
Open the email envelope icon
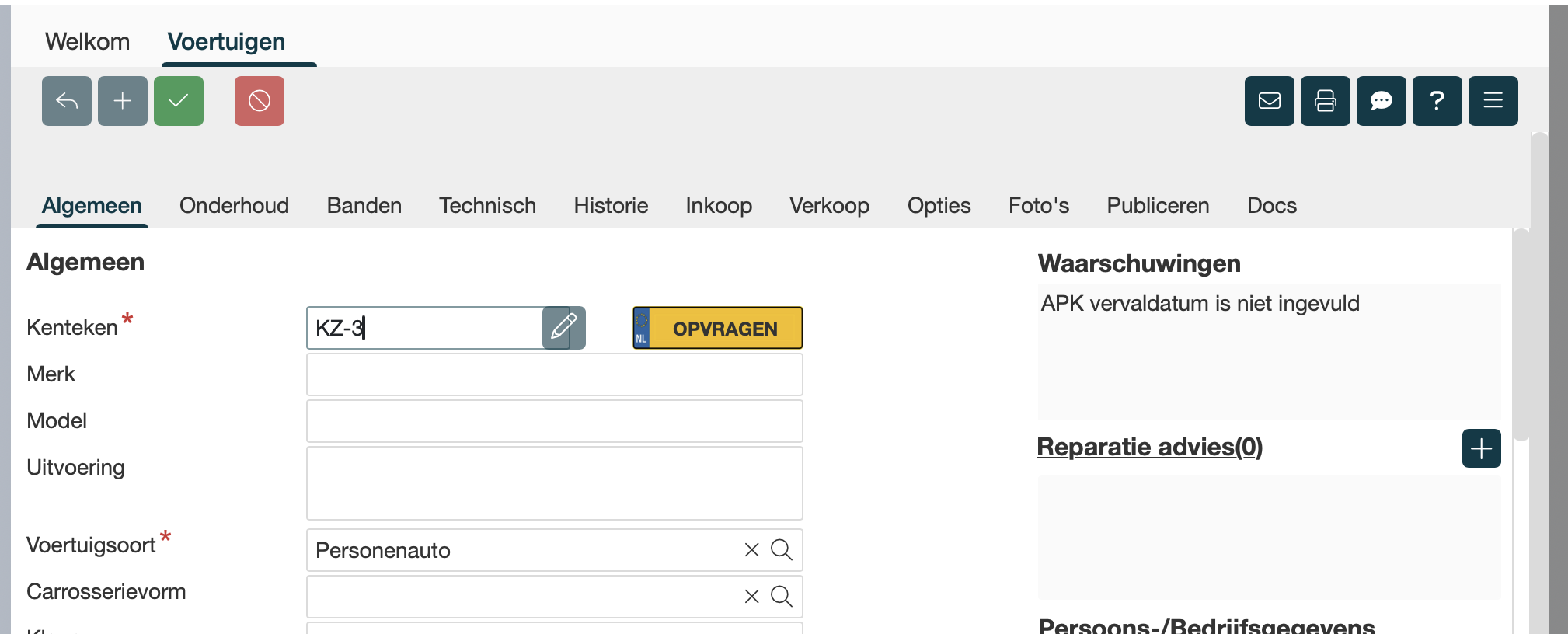pyautogui.click(x=1270, y=101)
